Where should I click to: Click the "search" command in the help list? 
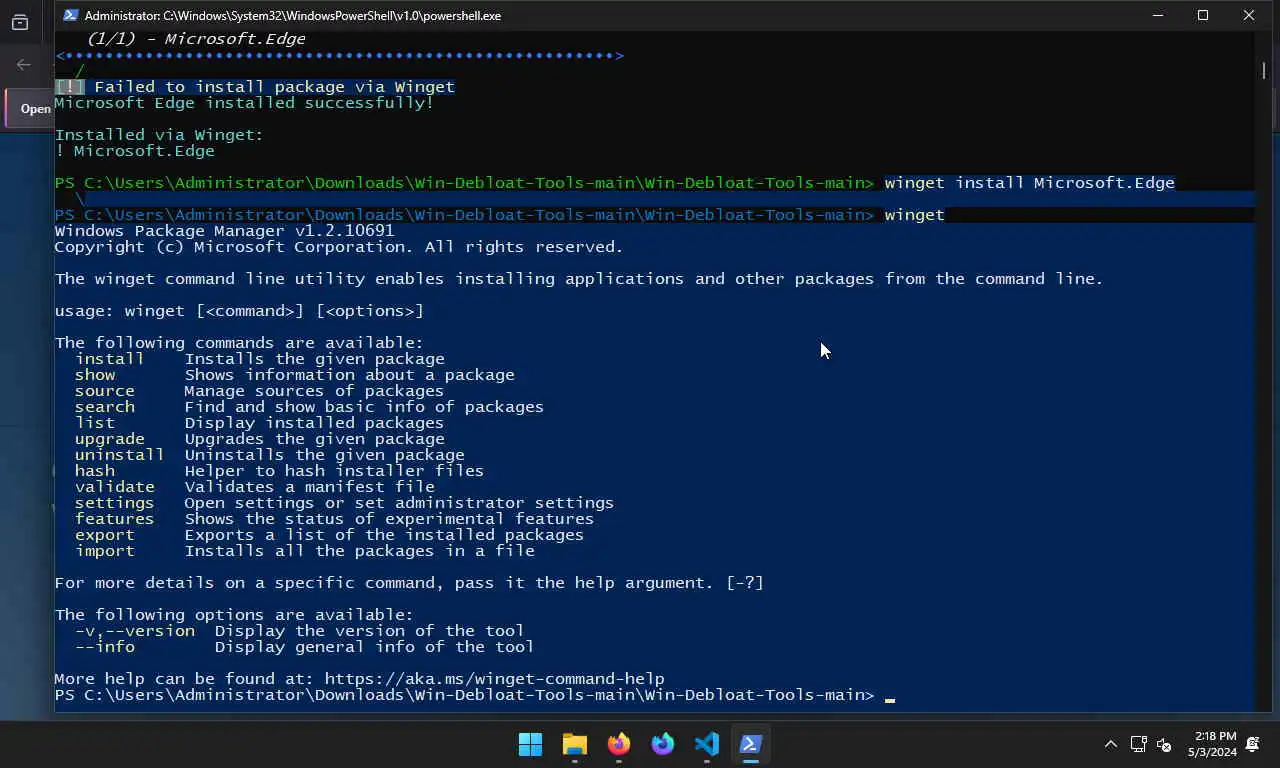104,407
